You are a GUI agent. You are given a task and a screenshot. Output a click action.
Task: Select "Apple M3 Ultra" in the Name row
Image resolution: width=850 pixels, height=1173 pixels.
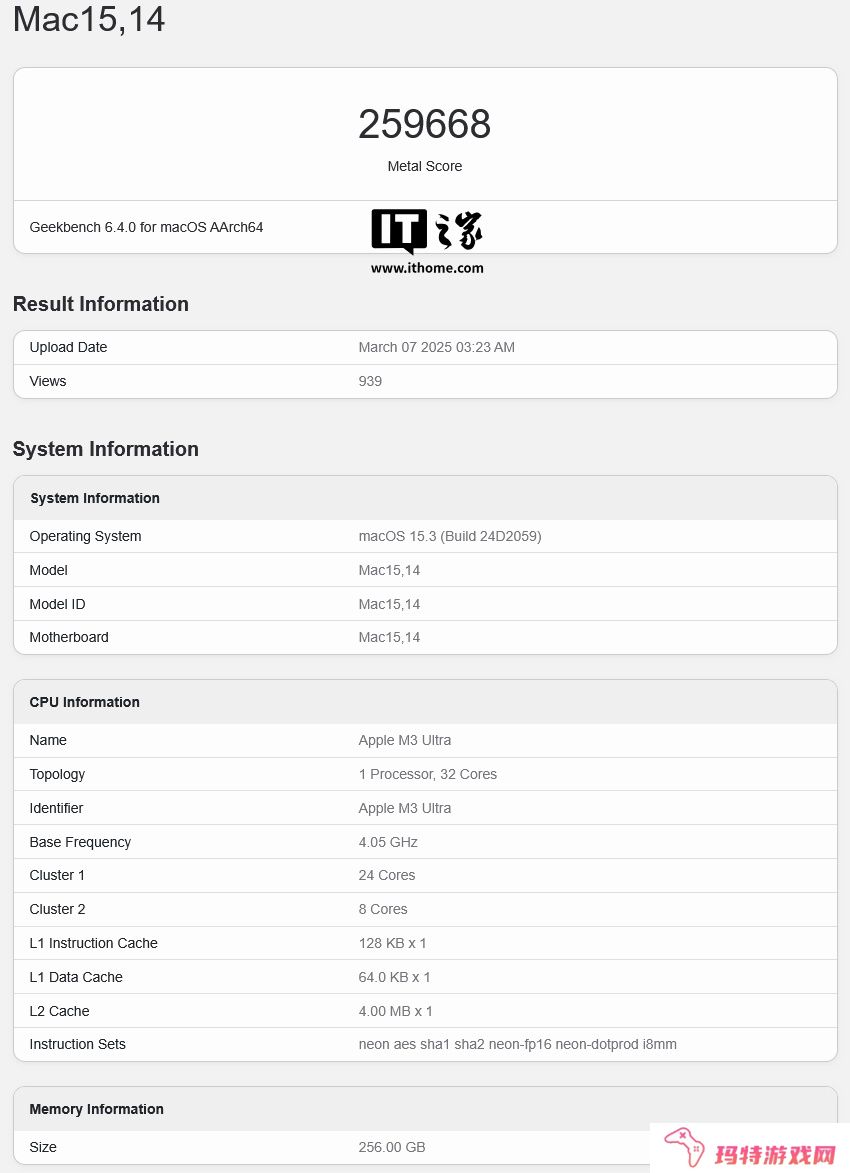click(x=405, y=741)
